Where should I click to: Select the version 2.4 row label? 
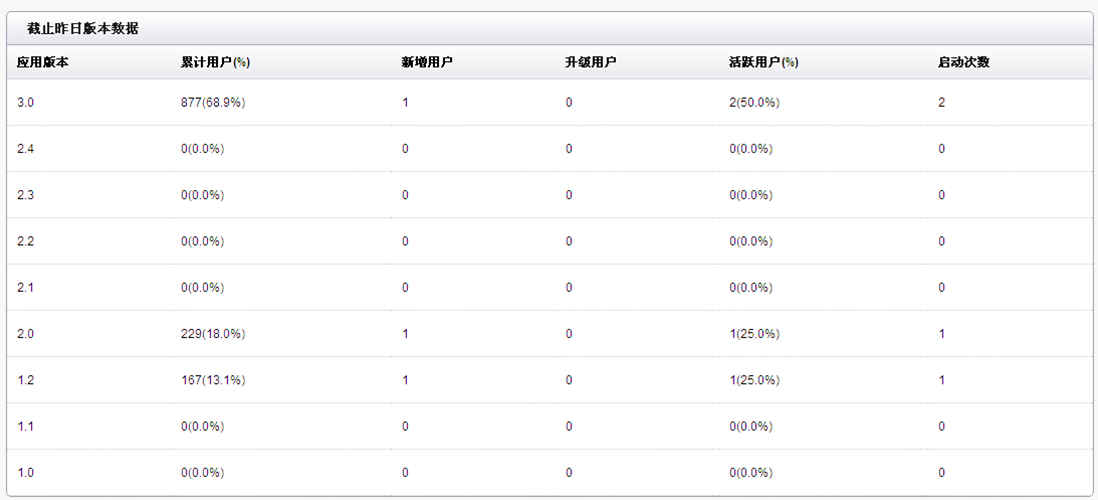point(26,149)
